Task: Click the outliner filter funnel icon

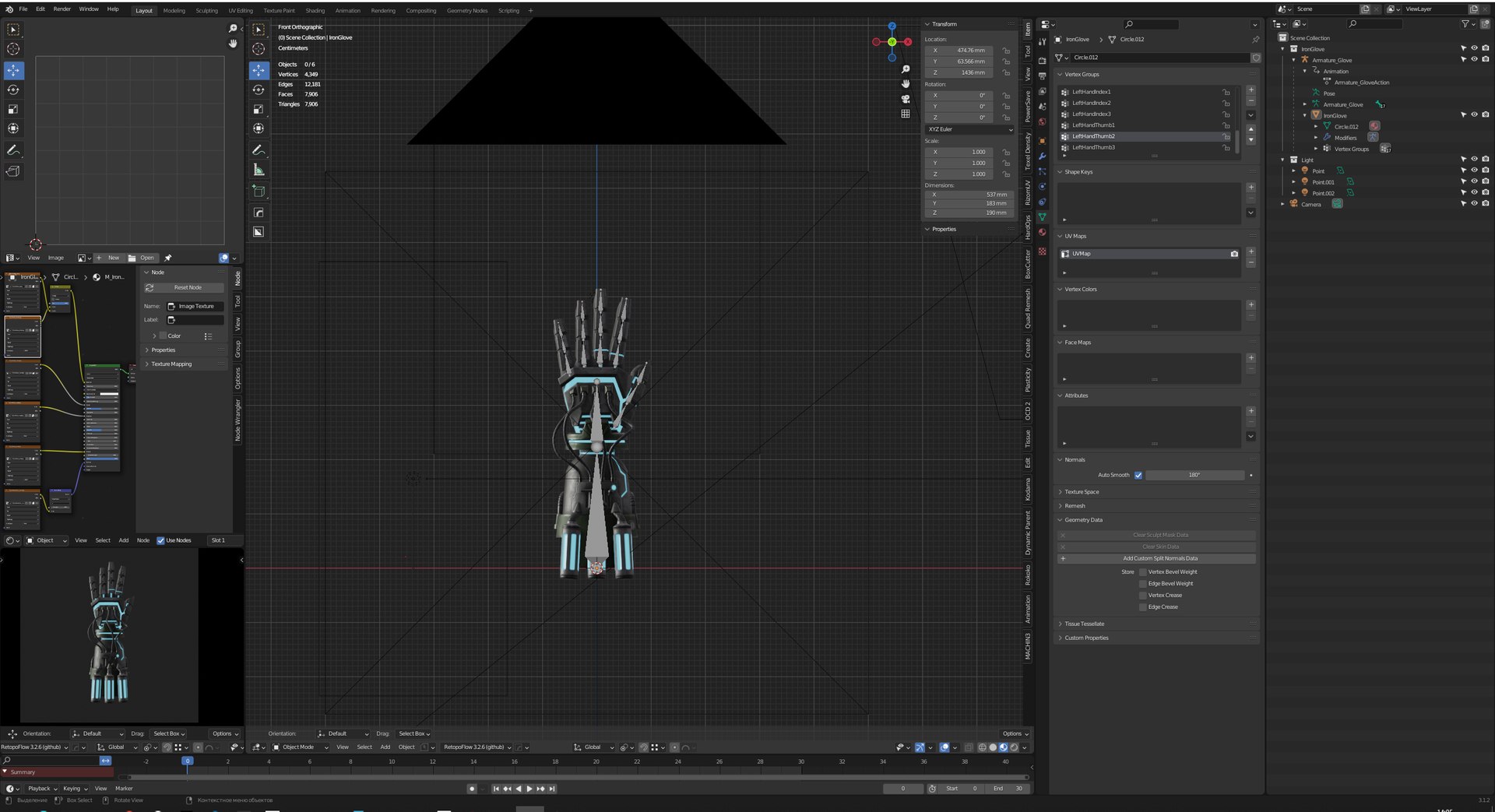Action: [1465, 24]
